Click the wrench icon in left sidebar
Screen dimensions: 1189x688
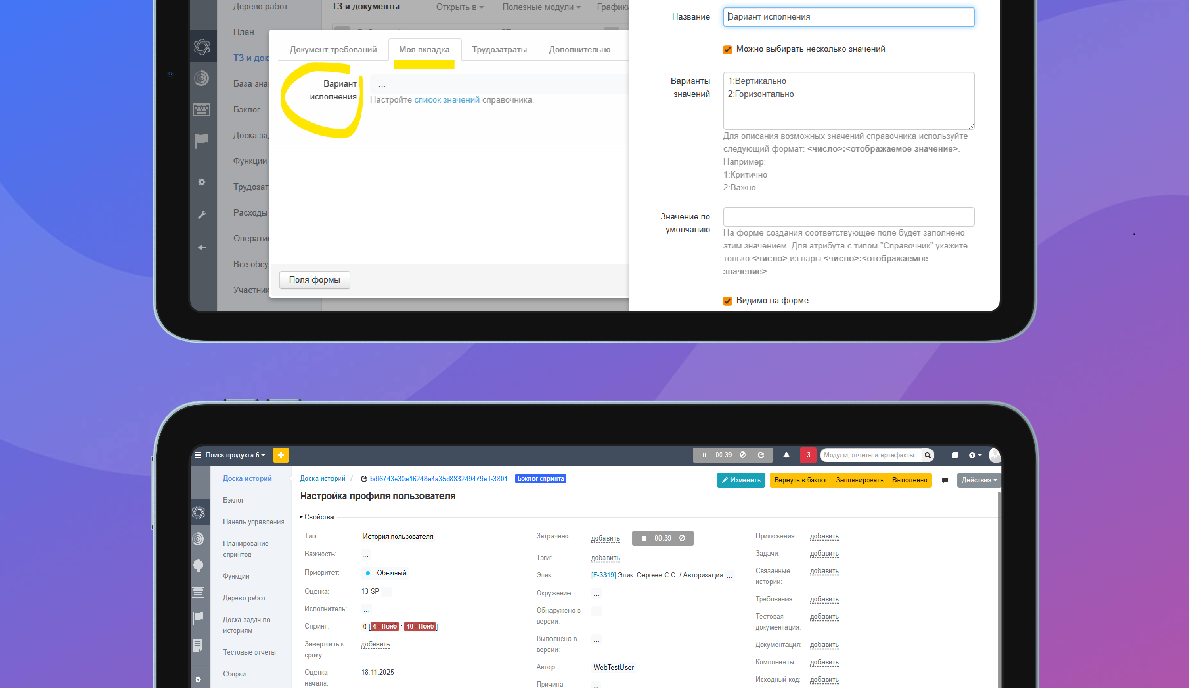pyautogui.click(x=201, y=214)
